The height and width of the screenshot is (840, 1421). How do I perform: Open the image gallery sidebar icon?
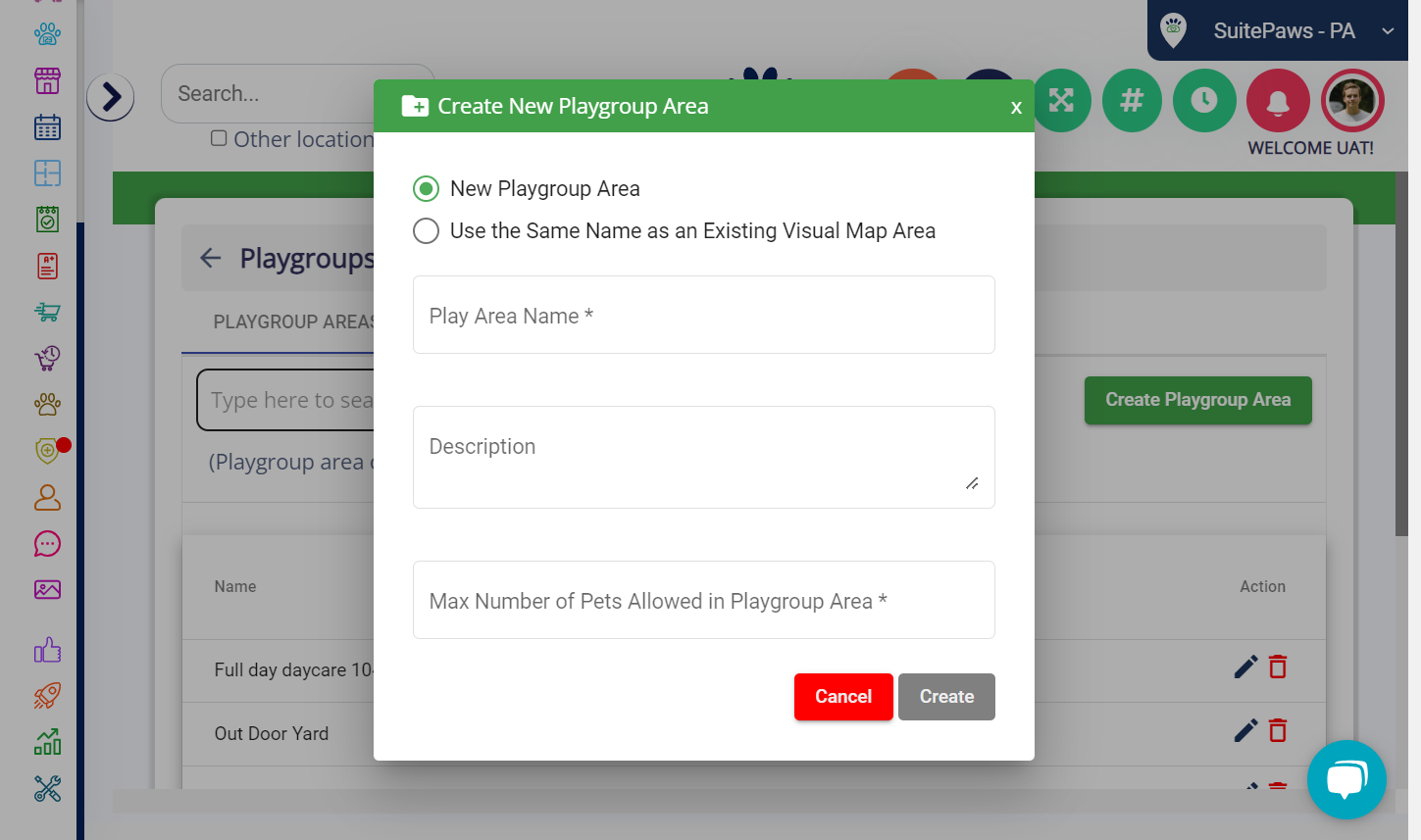pyautogui.click(x=47, y=589)
